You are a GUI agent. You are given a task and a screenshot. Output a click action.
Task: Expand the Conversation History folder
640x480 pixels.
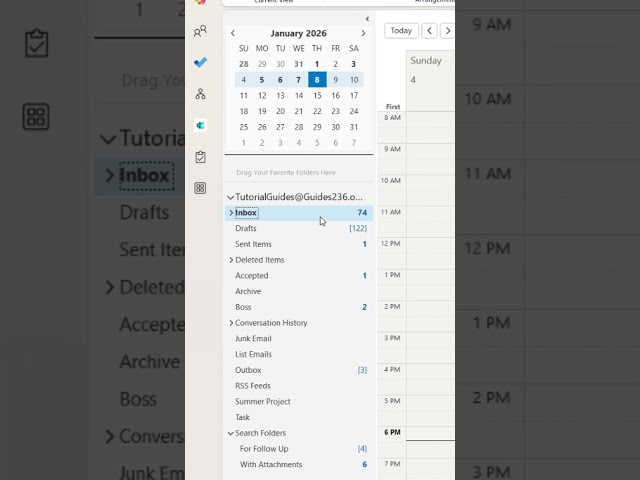tap(231, 323)
